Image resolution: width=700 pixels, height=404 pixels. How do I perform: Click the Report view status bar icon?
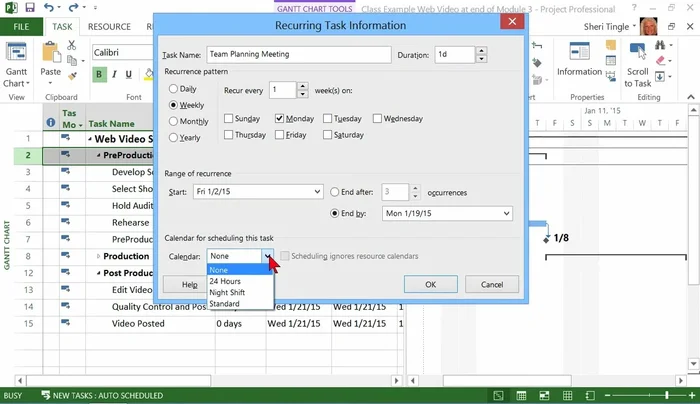click(x=590, y=396)
